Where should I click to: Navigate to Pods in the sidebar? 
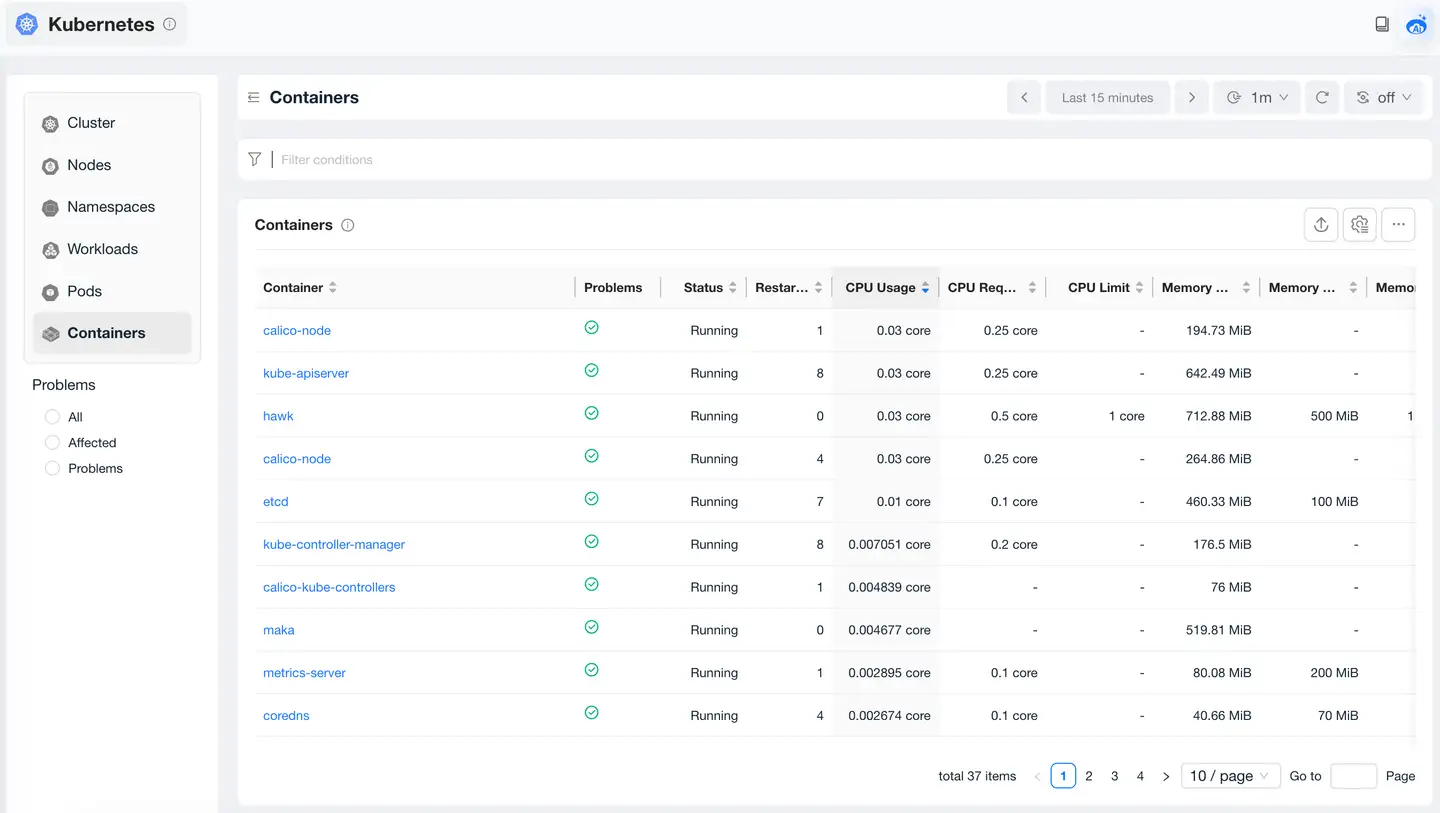coord(85,292)
